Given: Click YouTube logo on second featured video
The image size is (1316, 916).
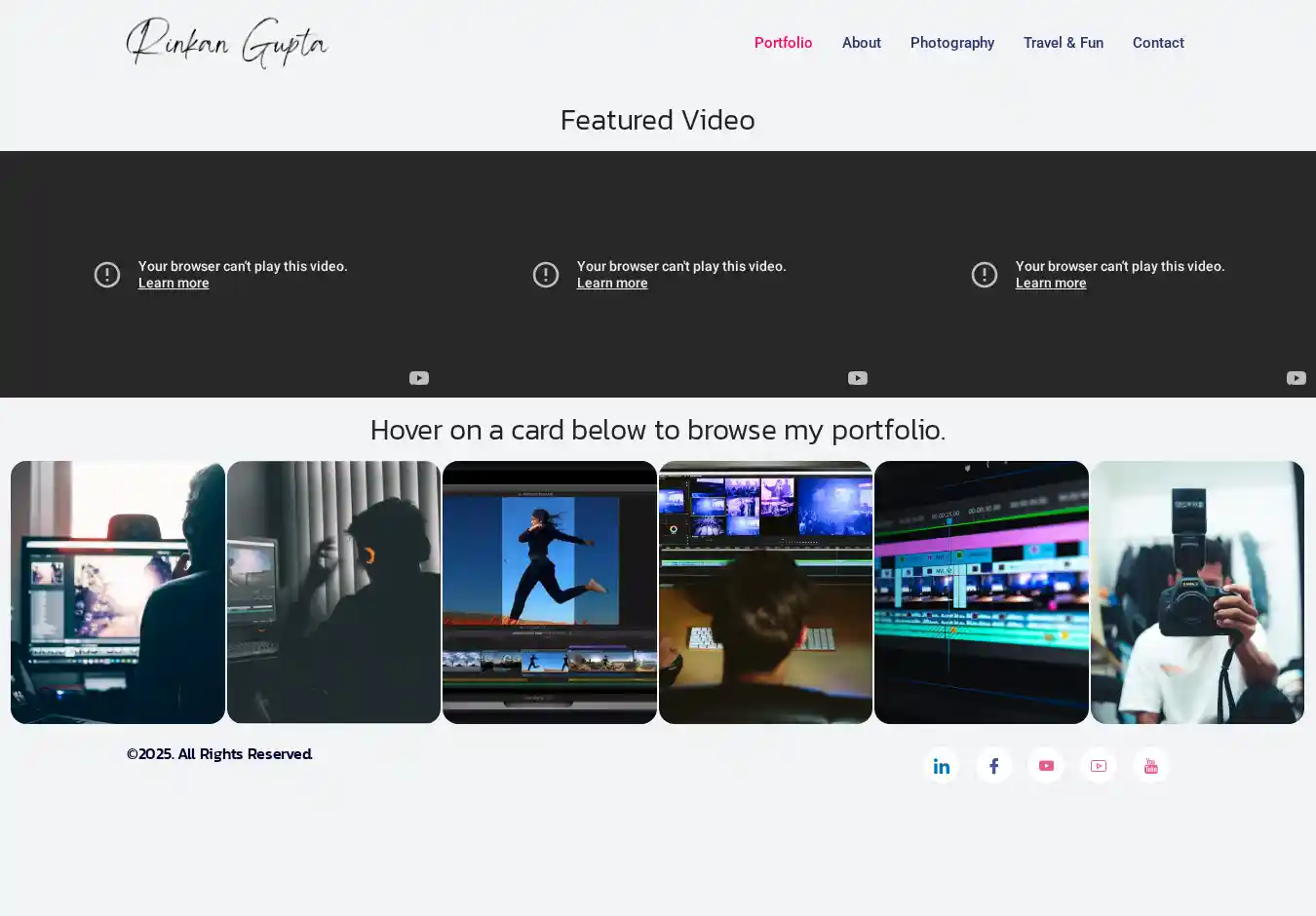Looking at the screenshot, I should click(858, 378).
